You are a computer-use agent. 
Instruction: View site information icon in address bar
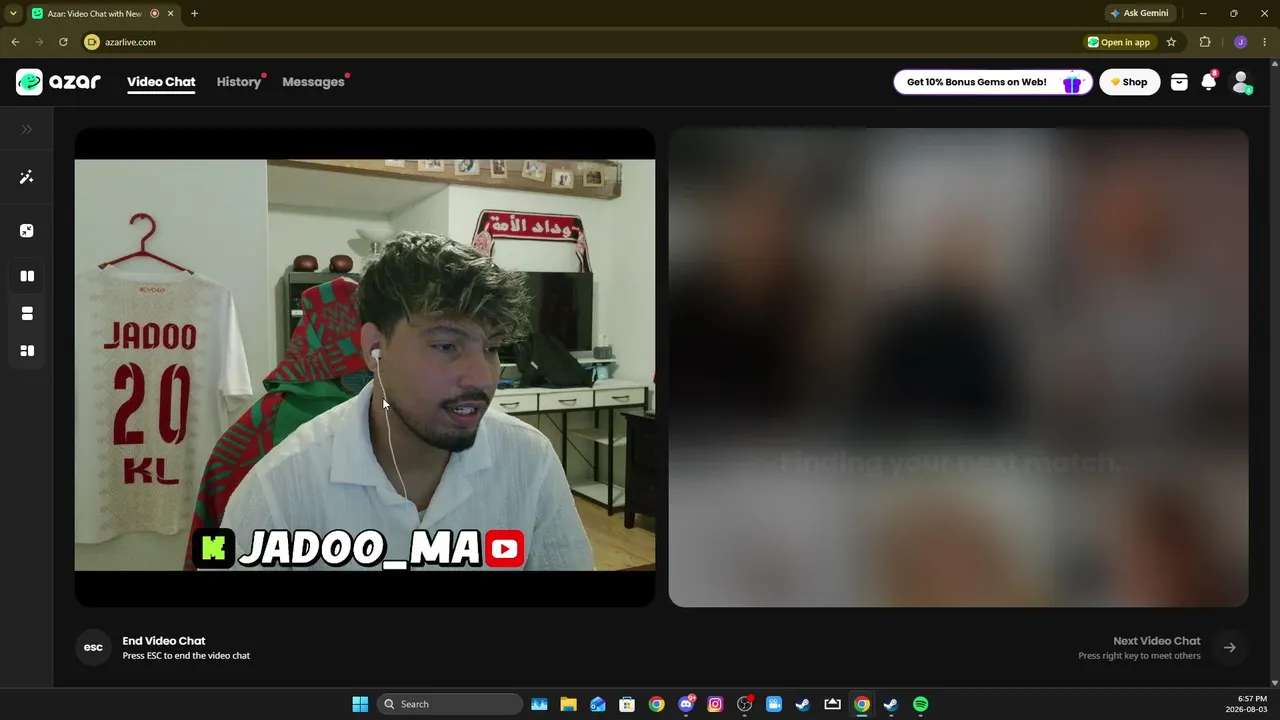[x=92, y=42]
